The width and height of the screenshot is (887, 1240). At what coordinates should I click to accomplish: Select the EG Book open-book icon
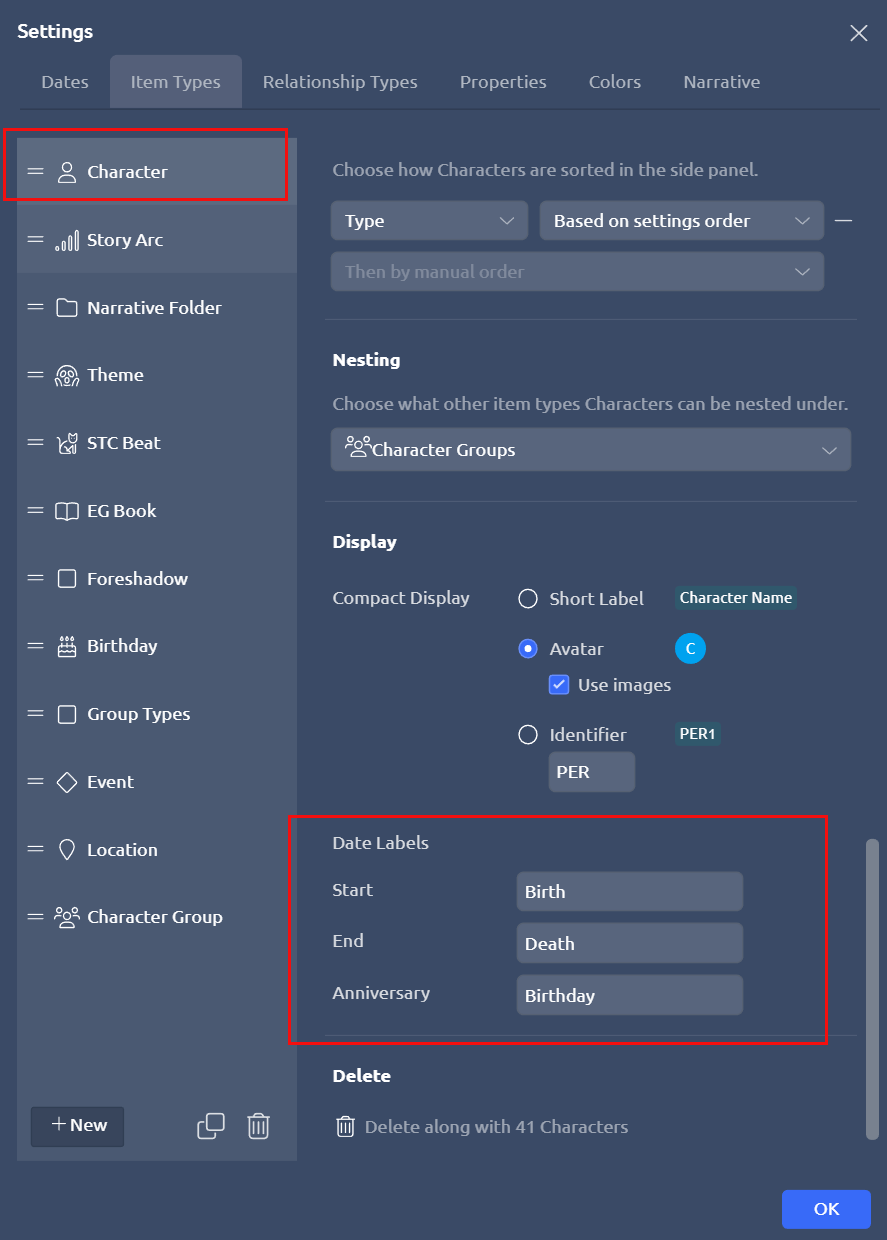67,511
